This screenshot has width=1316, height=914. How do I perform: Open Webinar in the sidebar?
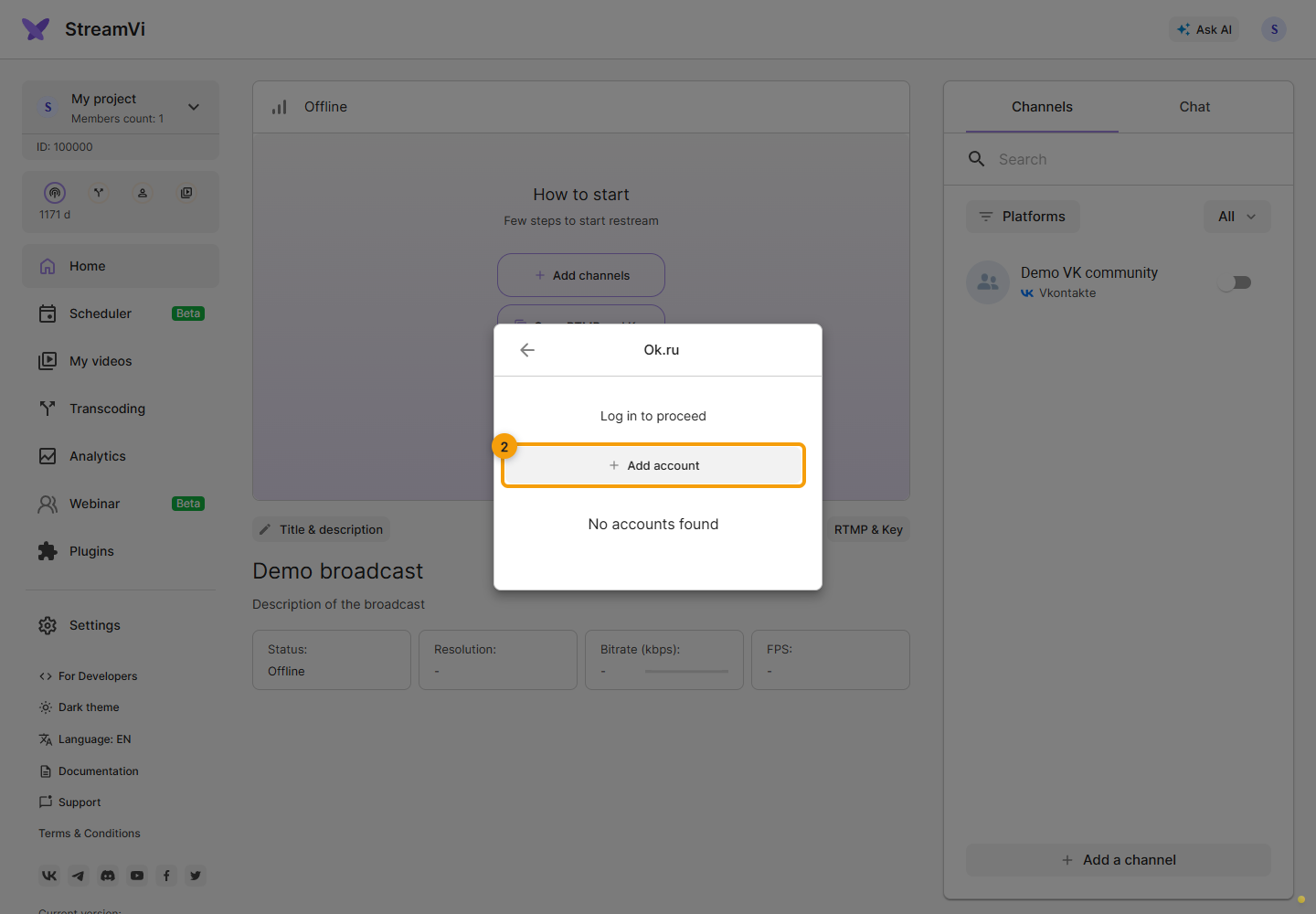[x=121, y=504]
